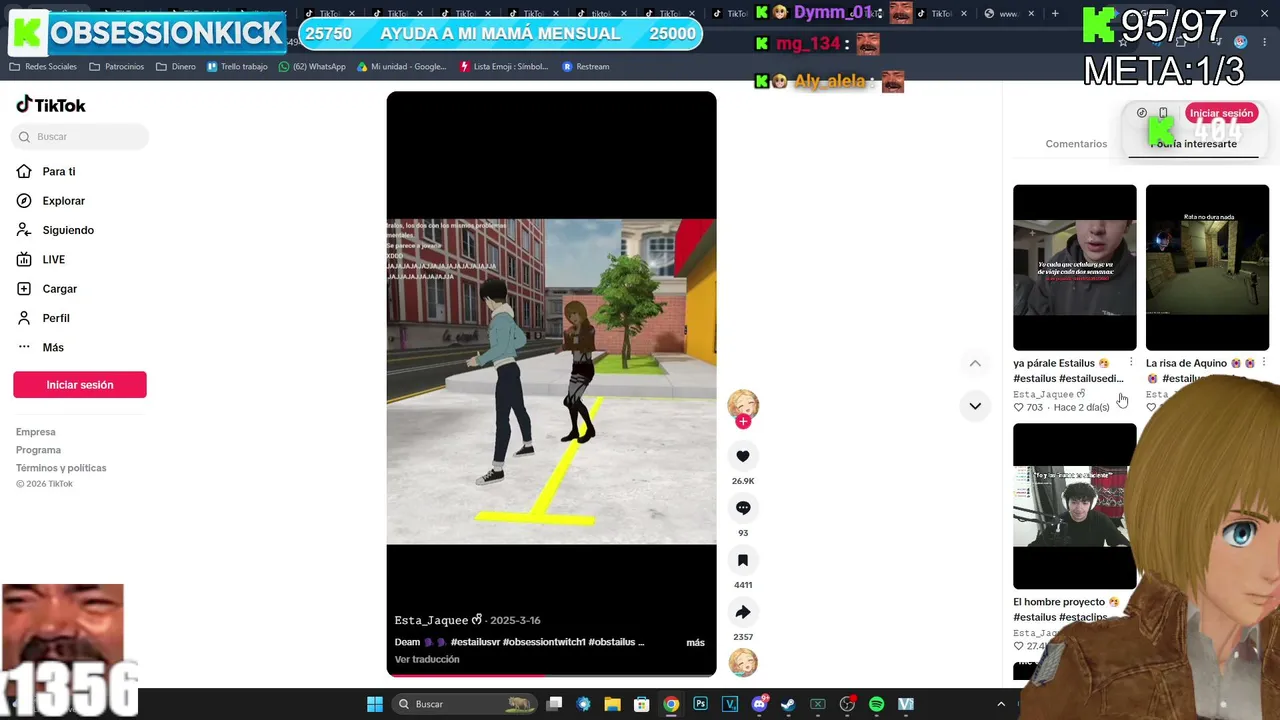Share the video with arrow icon
This screenshot has height=720, width=1280.
point(743,612)
